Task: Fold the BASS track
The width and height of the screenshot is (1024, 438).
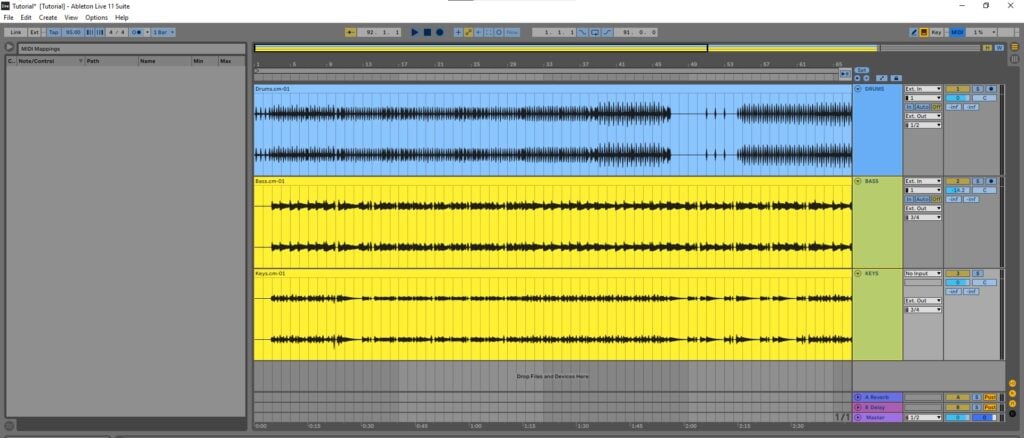Action: tap(858, 181)
